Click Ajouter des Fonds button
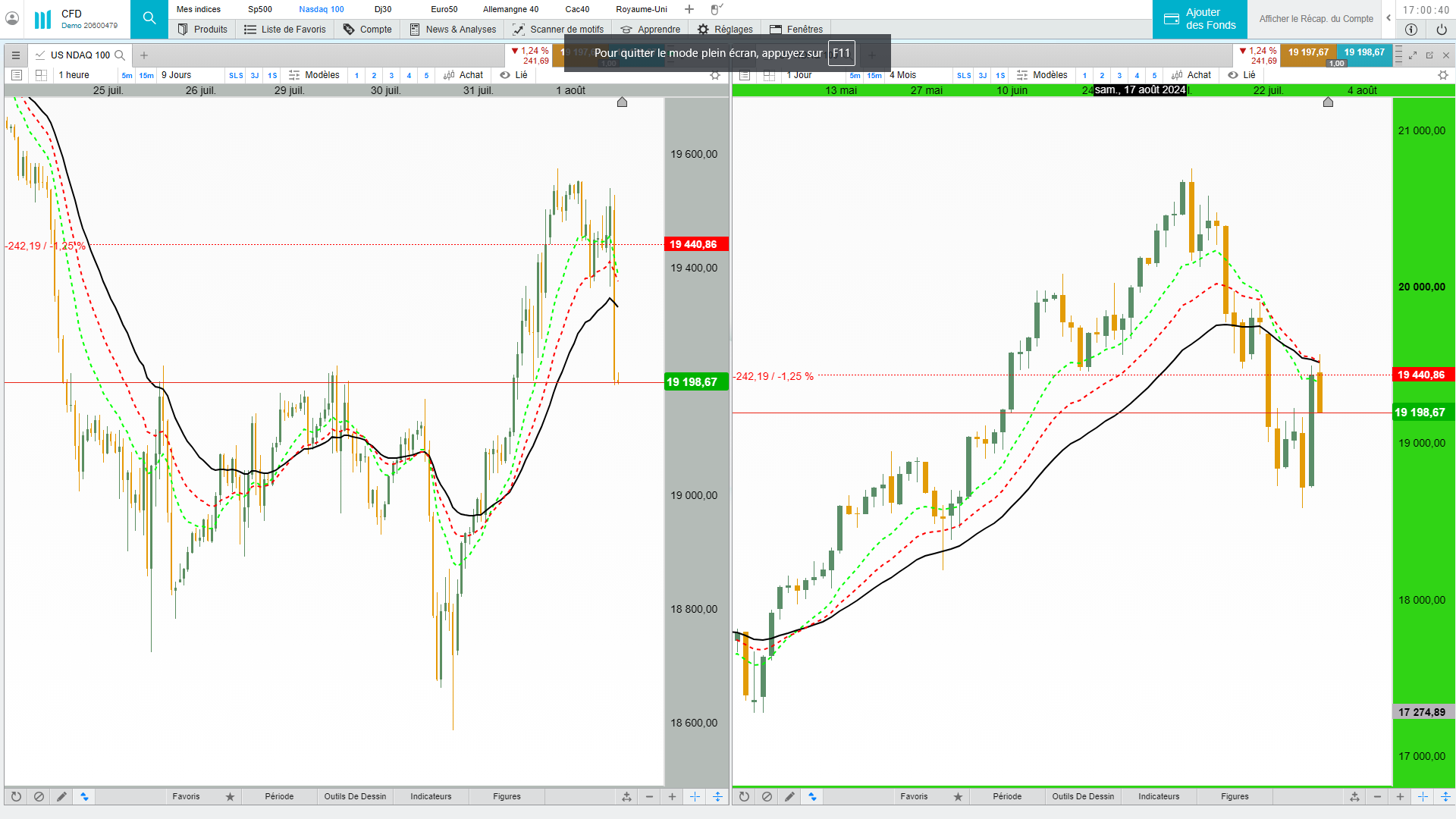Screen dimensions: 1456x819 point(1200,19)
